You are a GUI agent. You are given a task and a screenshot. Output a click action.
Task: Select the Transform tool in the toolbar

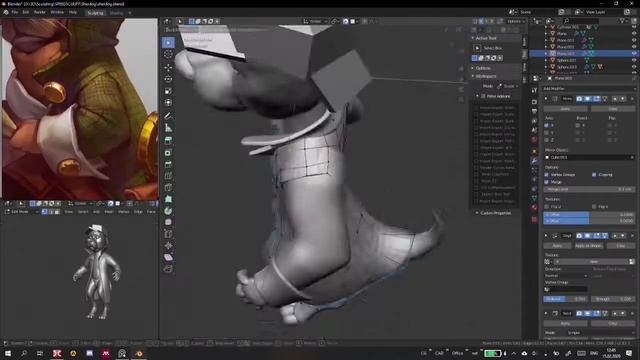coord(168,103)
